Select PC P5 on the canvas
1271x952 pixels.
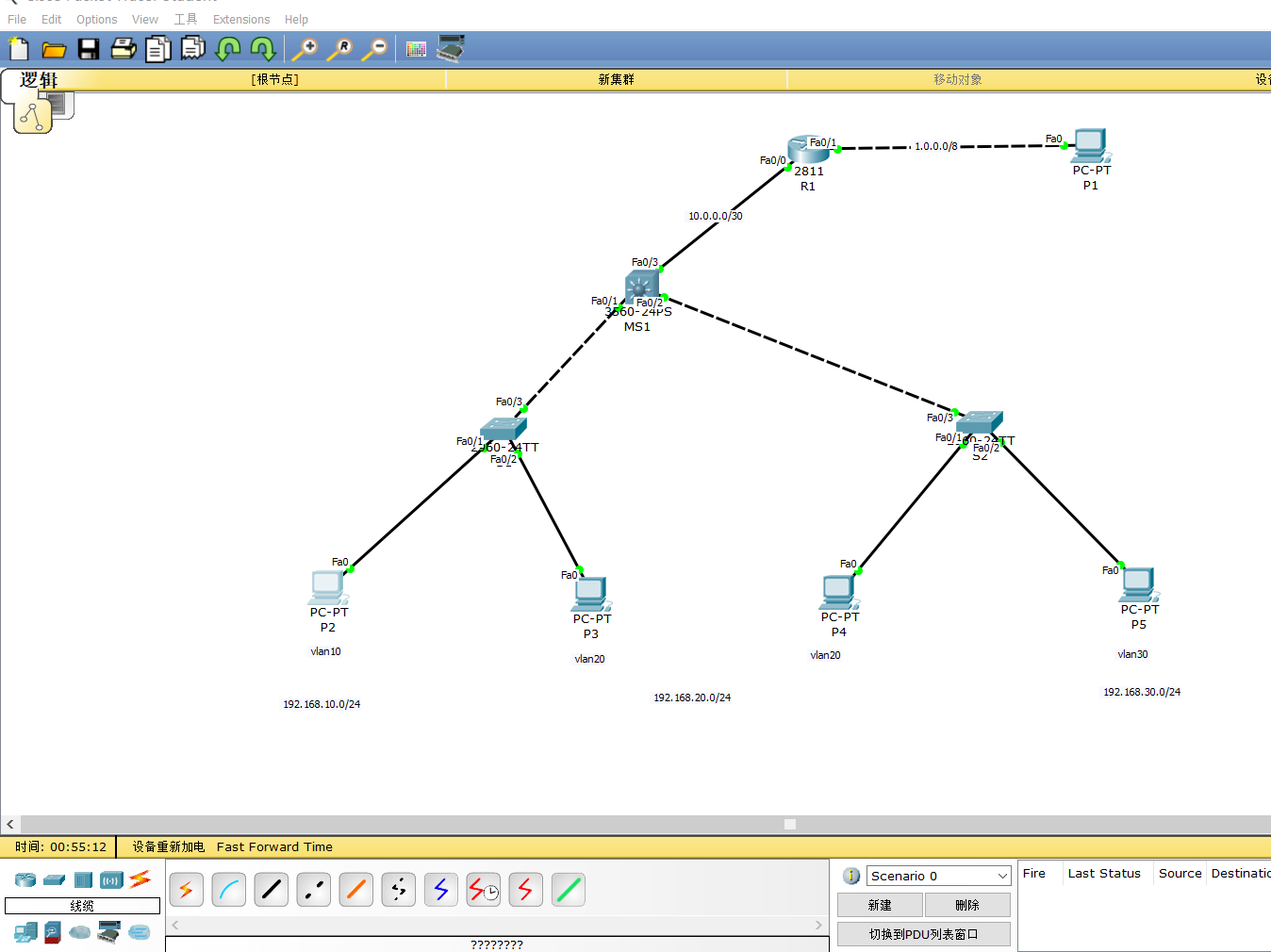[x=1139, y=585]
